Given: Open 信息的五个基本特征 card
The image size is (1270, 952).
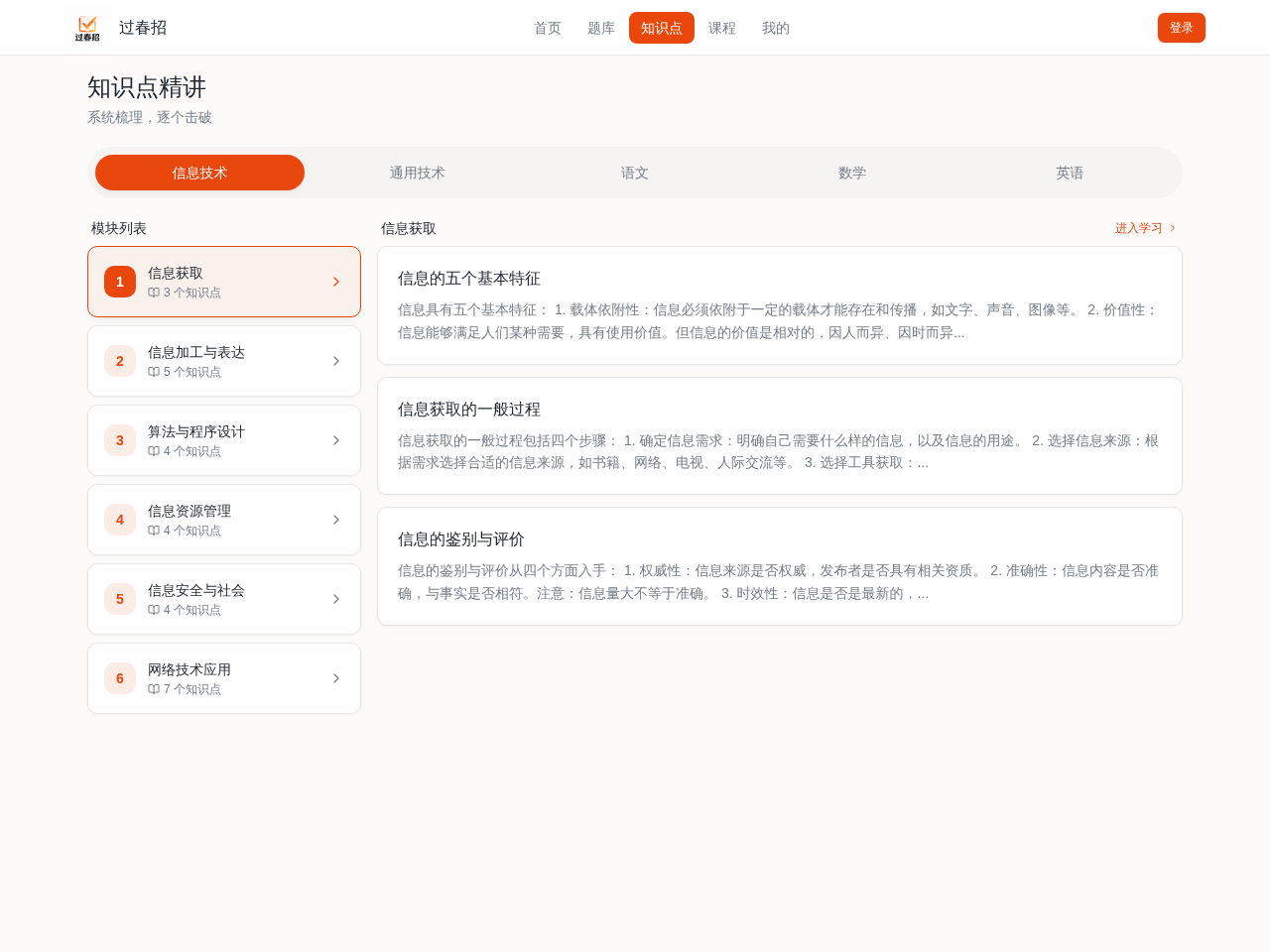Looking at the screenshot, I should point(780,305).
